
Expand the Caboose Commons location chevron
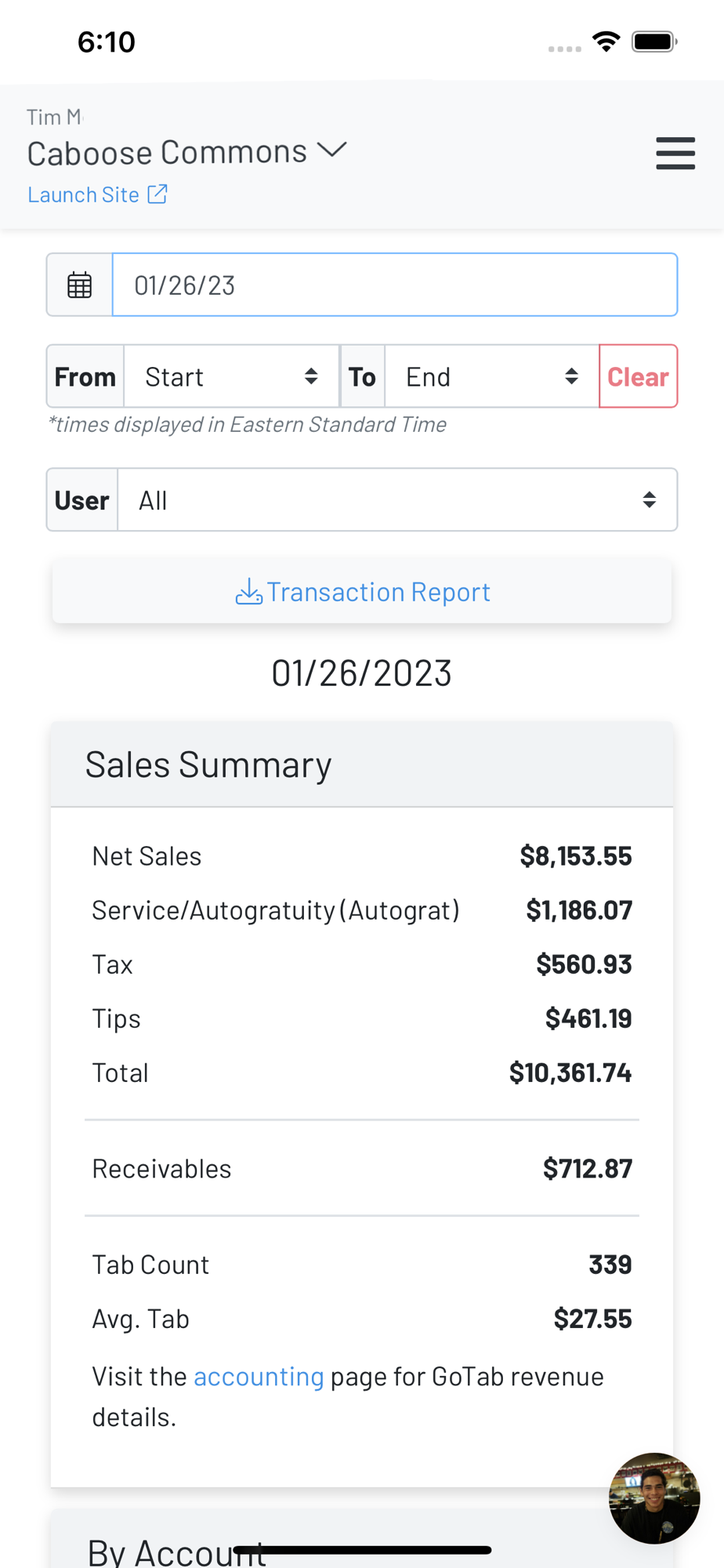click(x=332, y=150)
